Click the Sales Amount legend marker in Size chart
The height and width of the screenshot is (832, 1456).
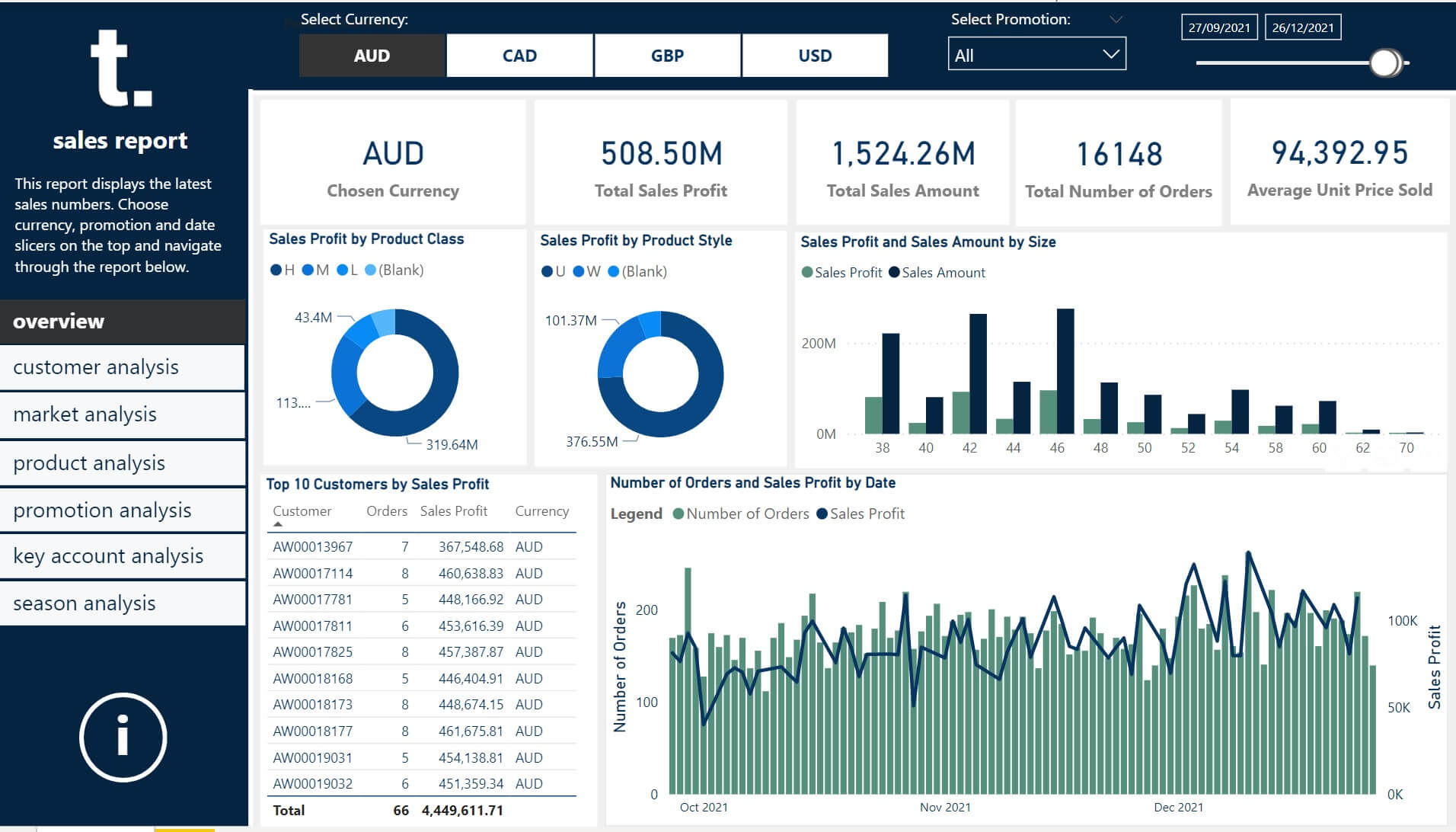click(894, 272)
